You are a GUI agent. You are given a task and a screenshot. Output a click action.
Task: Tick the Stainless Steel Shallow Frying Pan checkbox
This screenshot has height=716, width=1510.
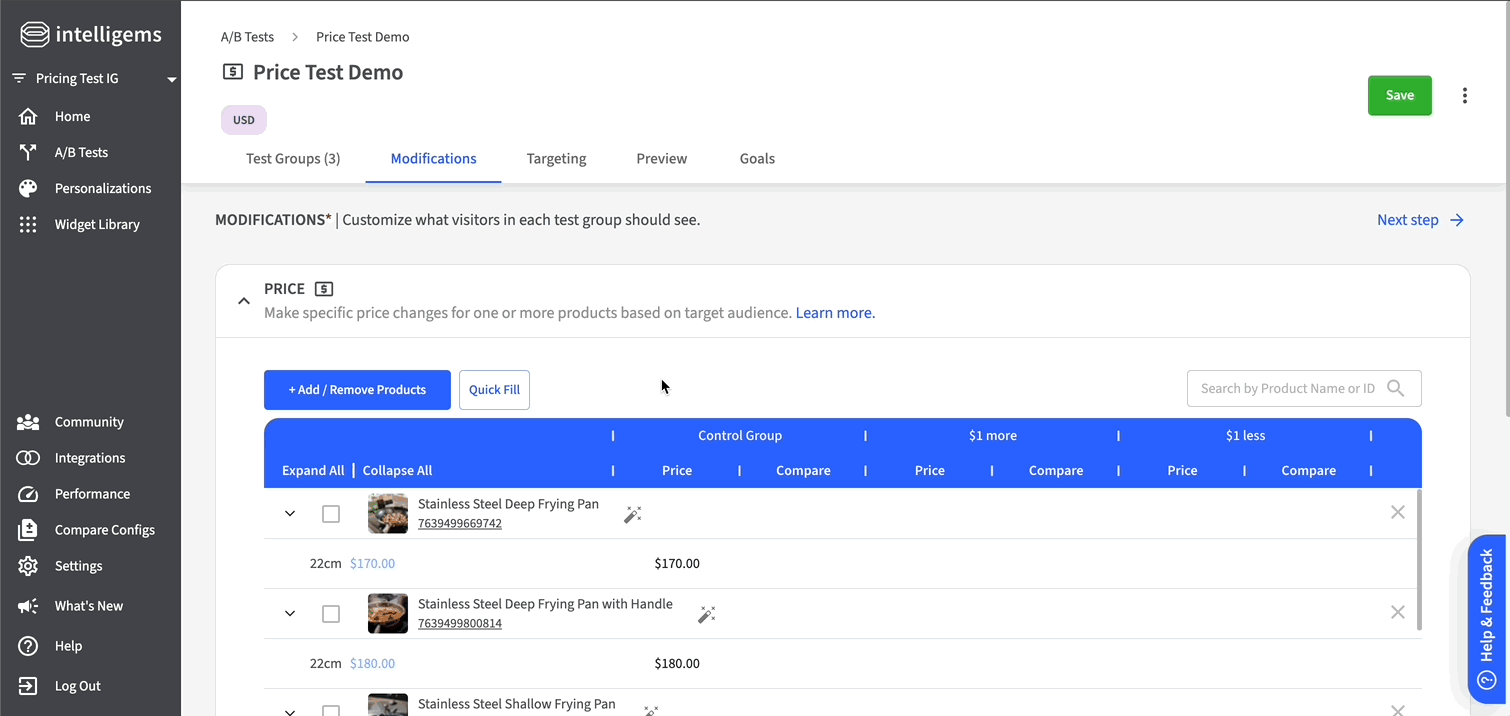point(331,710)
